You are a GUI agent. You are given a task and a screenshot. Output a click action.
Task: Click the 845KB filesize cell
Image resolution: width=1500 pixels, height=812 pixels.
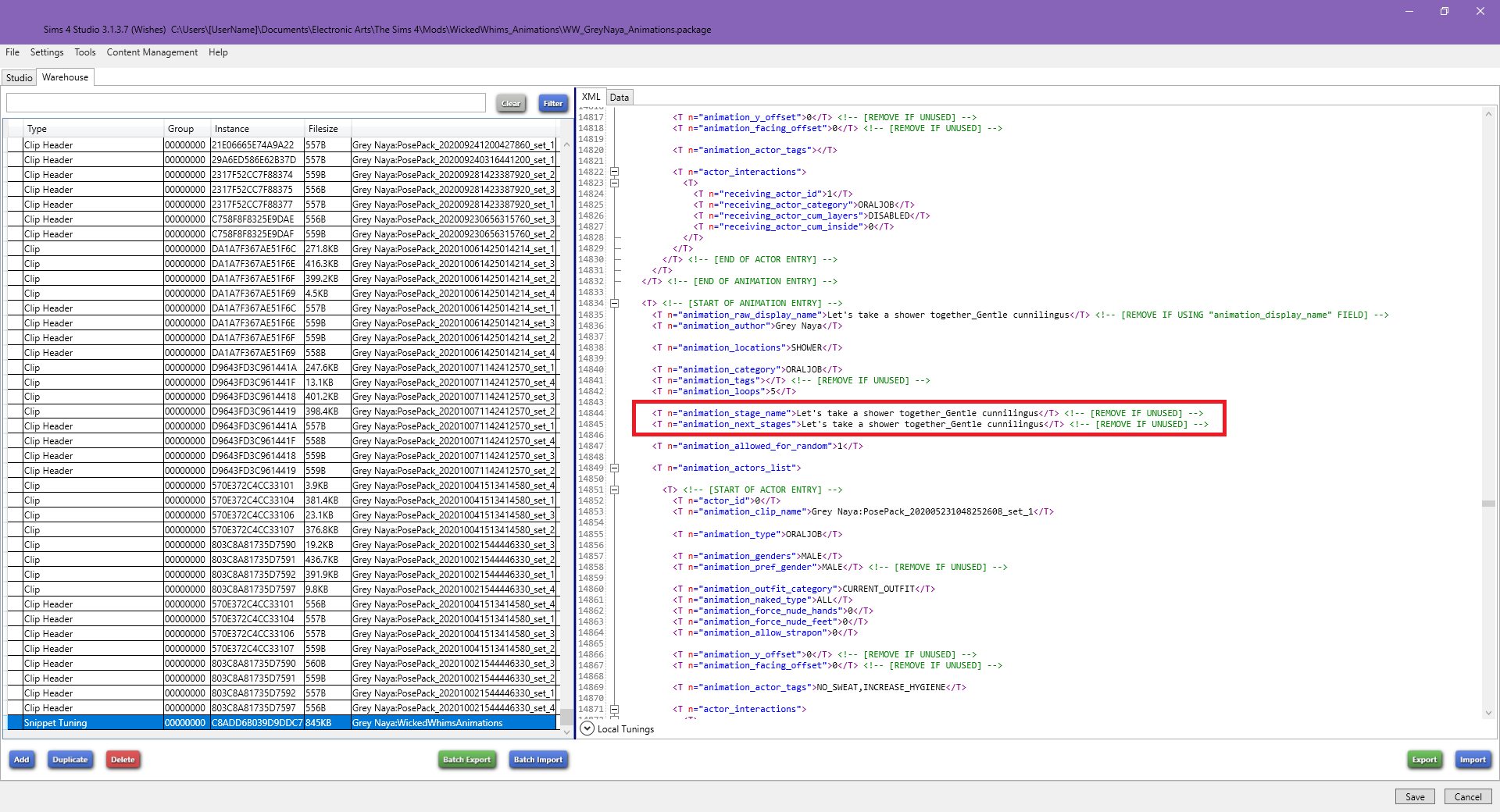(x=327, y=723)
